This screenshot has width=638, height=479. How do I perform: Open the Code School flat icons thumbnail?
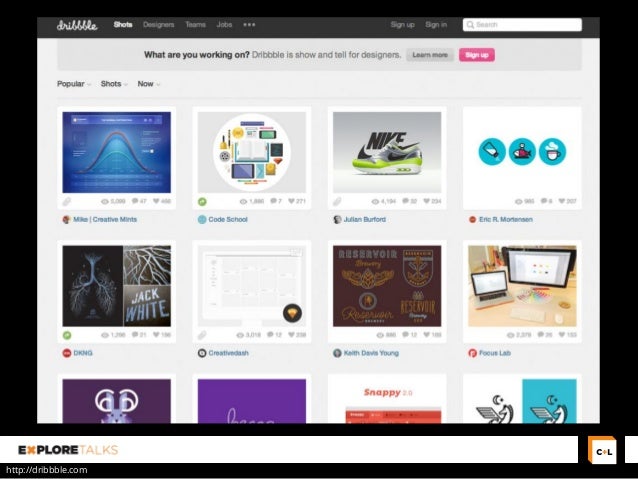[252, 153]
